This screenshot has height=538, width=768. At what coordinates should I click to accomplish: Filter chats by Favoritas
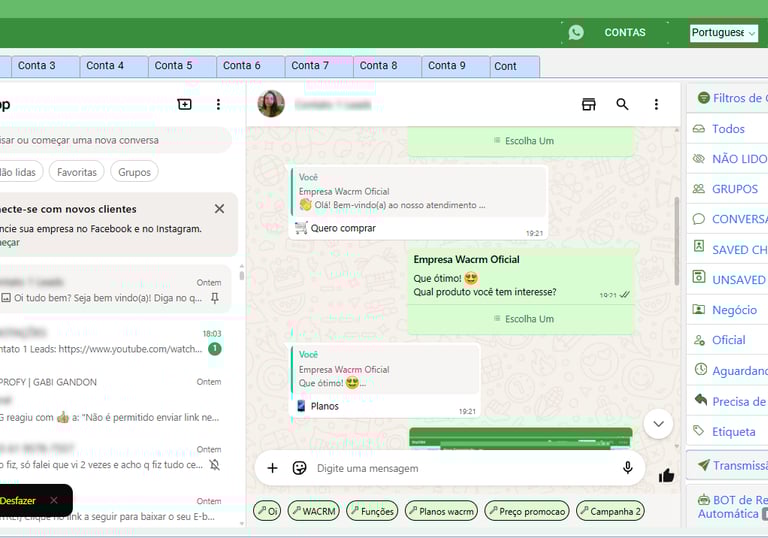tap(77, 172)
